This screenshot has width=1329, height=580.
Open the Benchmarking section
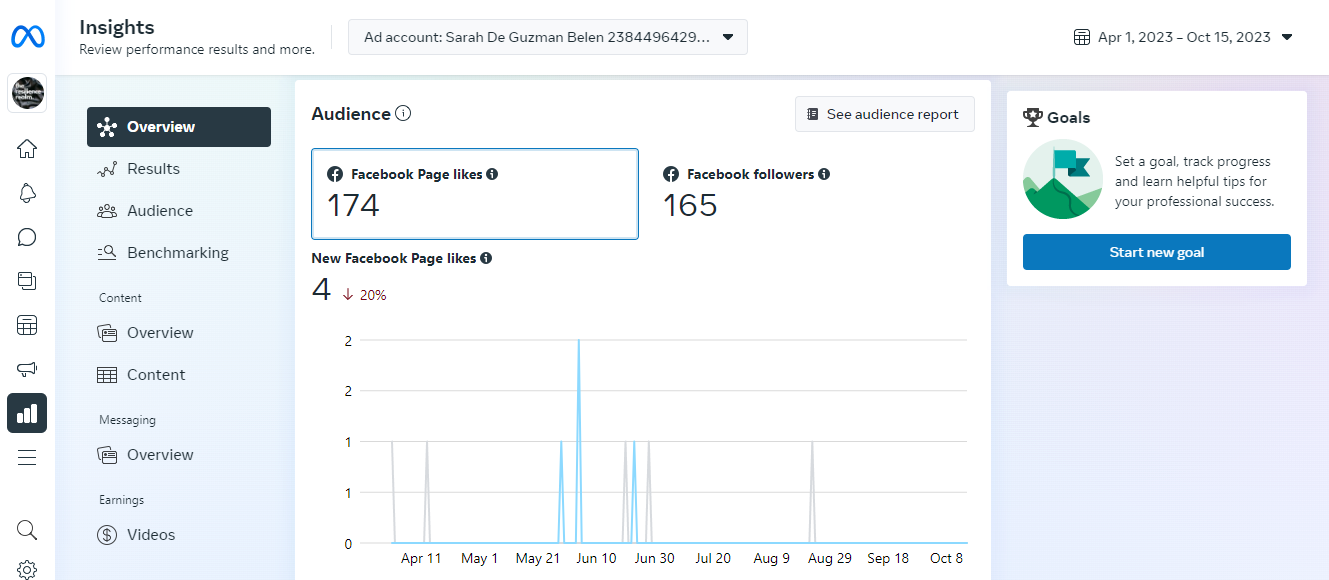(177, 253)
